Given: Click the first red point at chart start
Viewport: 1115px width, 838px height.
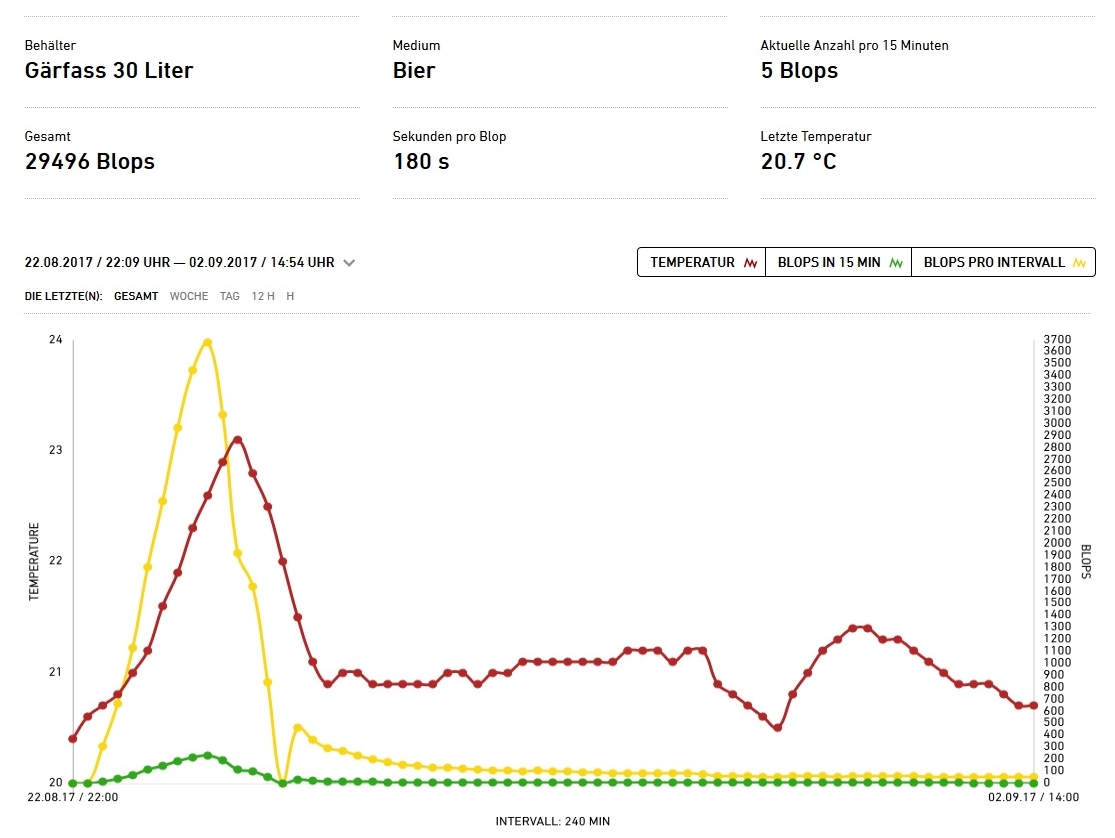Looking at the screenshot, I should 72,739.
